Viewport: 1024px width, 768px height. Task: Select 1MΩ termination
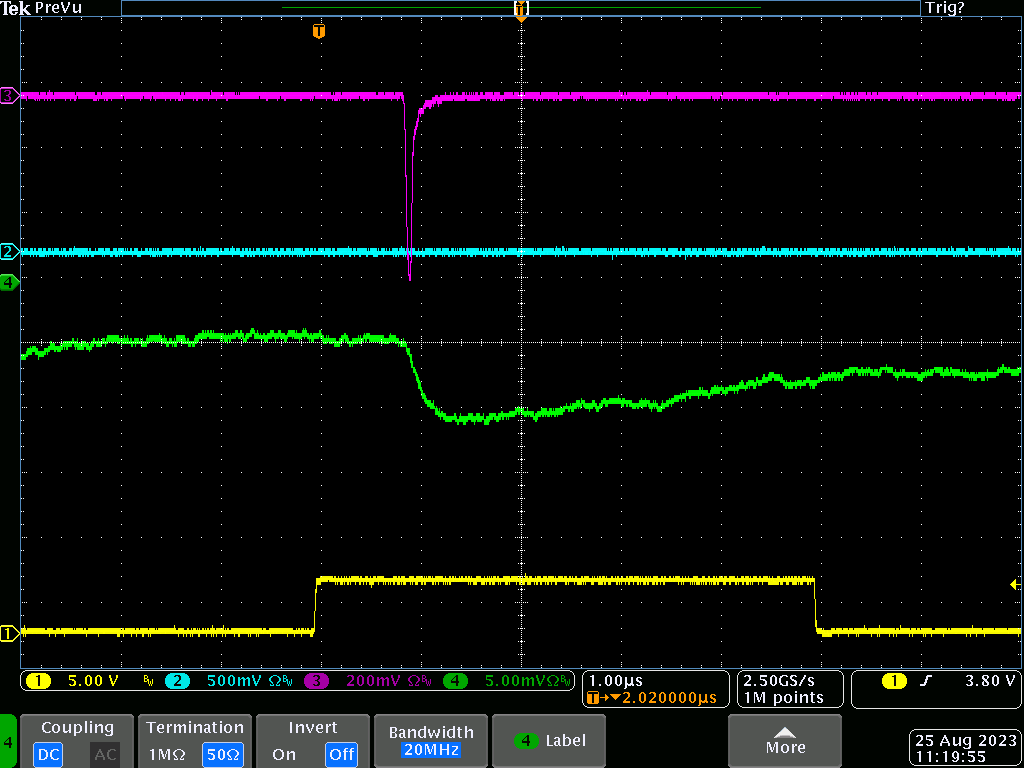click(166, 754)
